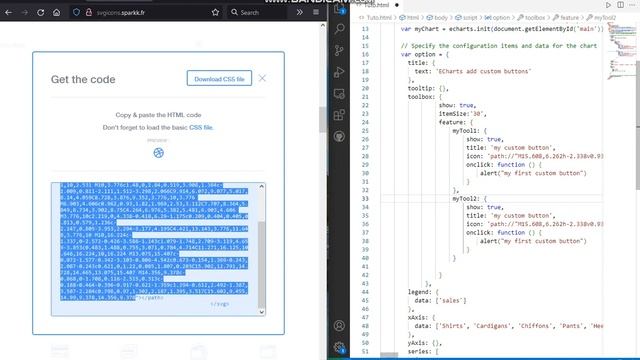Viewport: 640px width, 360px height.
Task: Split the editor to the right
Action: 620,5
